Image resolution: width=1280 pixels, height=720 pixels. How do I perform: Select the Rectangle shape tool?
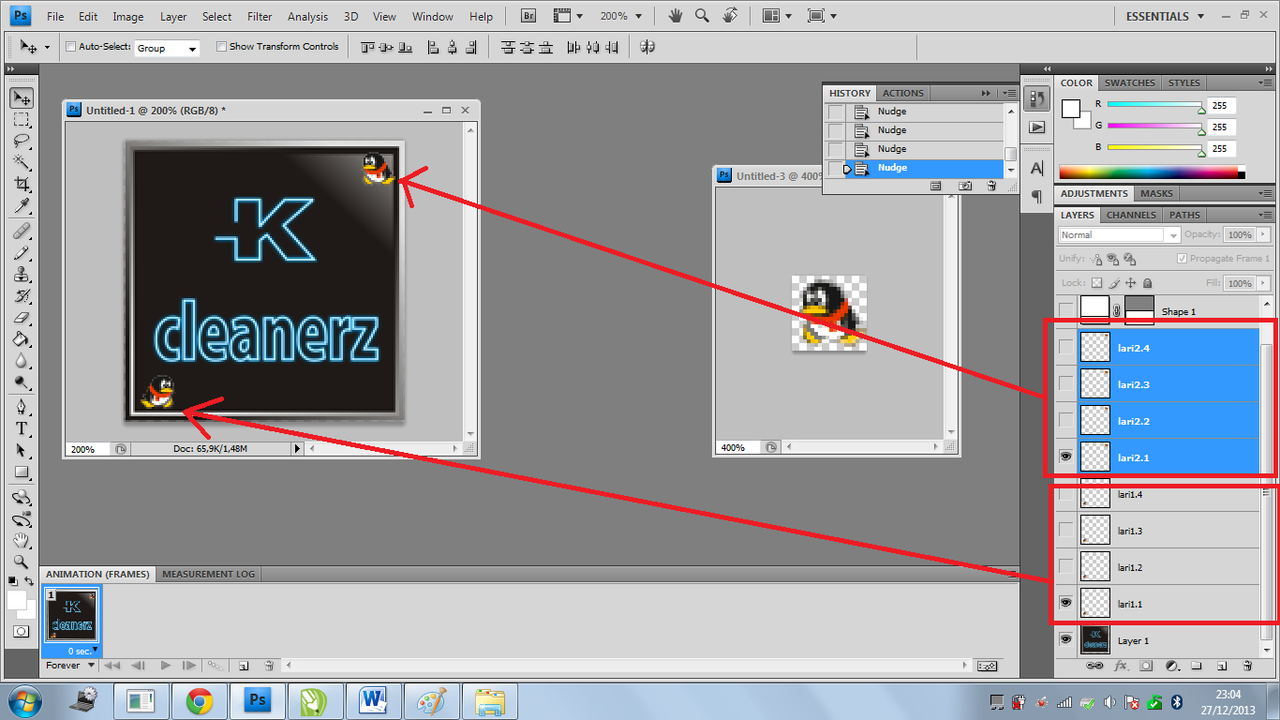(22, 473)
